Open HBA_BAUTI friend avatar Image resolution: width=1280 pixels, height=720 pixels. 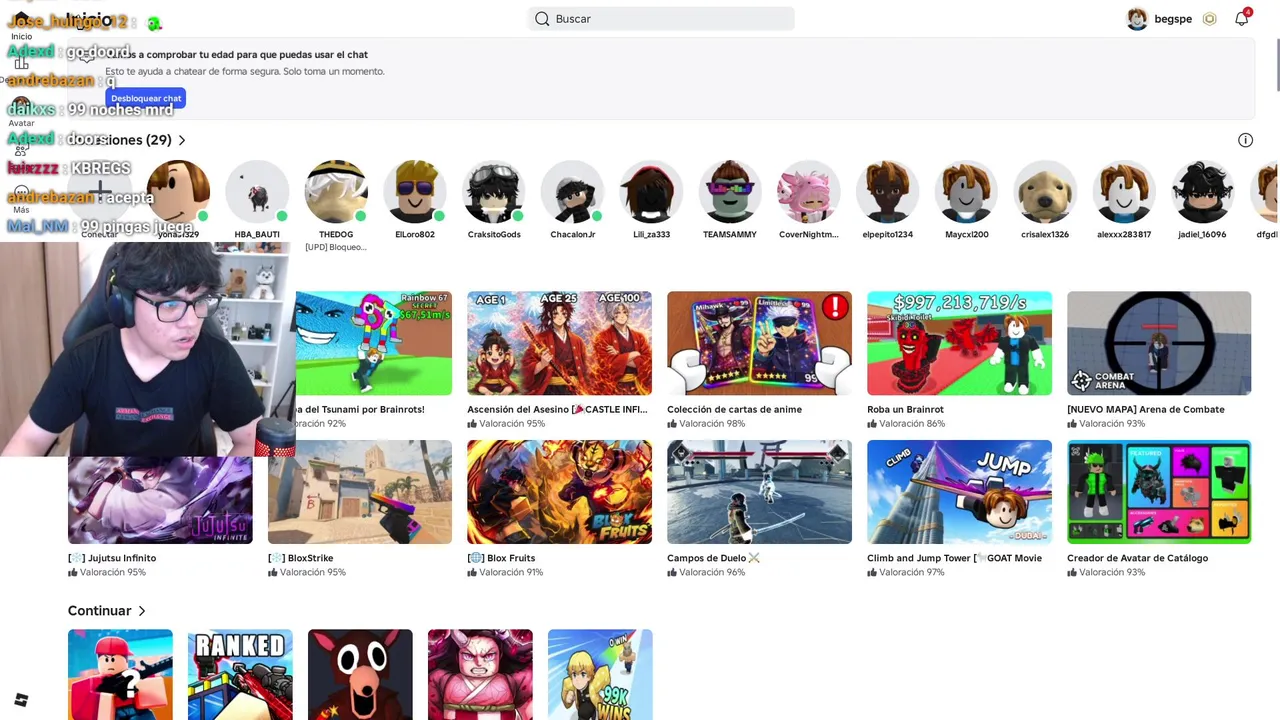(x=257, y=192)
